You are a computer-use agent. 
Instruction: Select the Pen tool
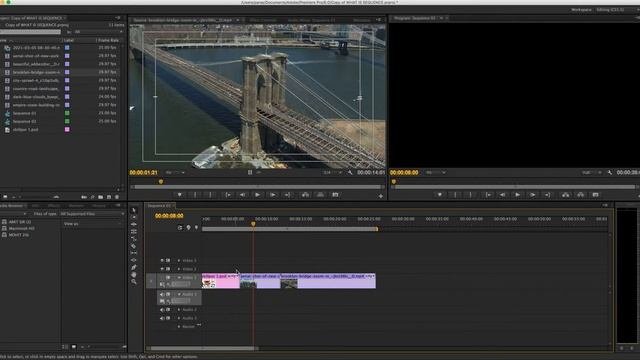click(134, 267)
